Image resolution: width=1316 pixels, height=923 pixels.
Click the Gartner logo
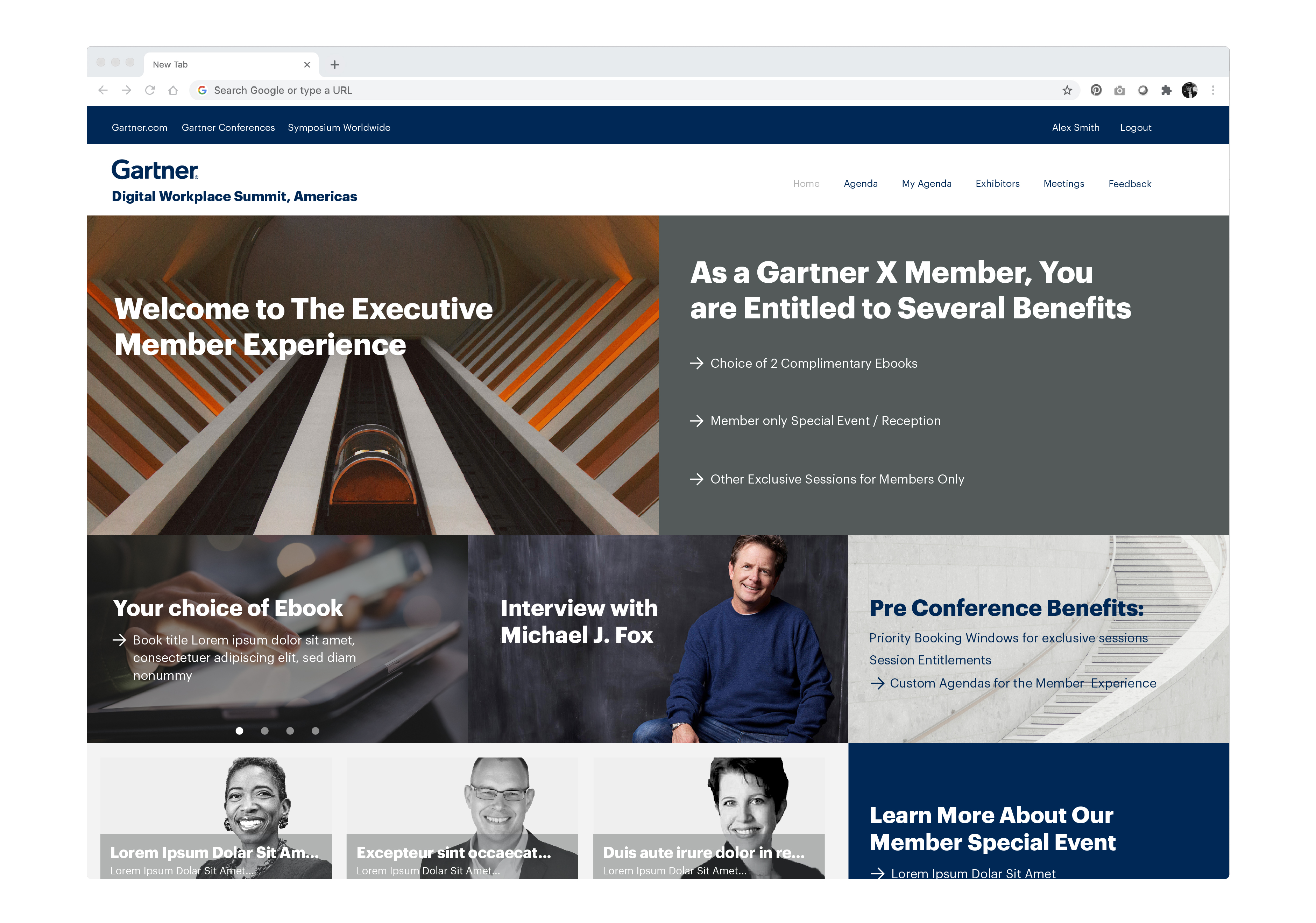[155, 170]
